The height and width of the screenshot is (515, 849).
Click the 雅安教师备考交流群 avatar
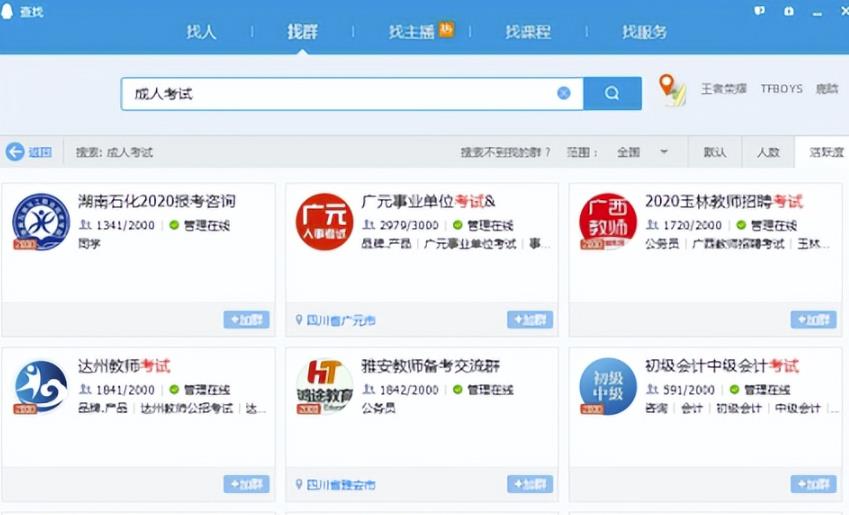pyautogui.click(x=324, y=386)
